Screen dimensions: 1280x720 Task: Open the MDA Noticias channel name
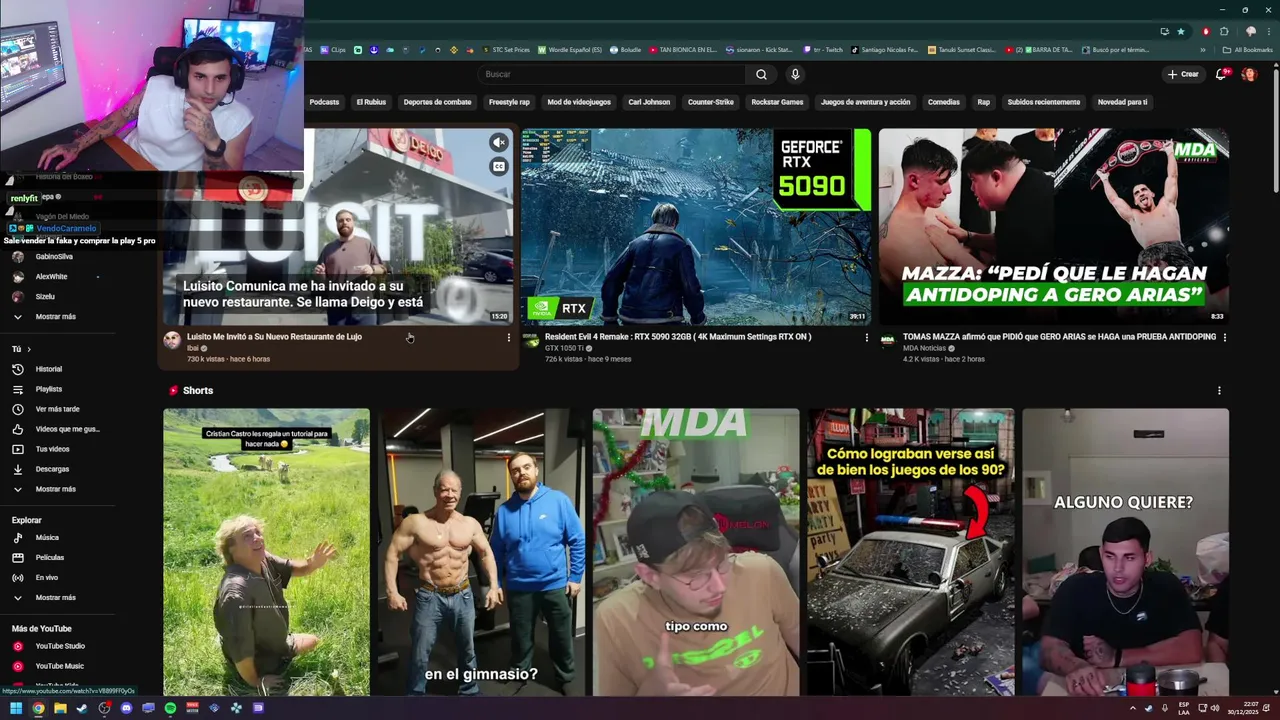[924, 348]
